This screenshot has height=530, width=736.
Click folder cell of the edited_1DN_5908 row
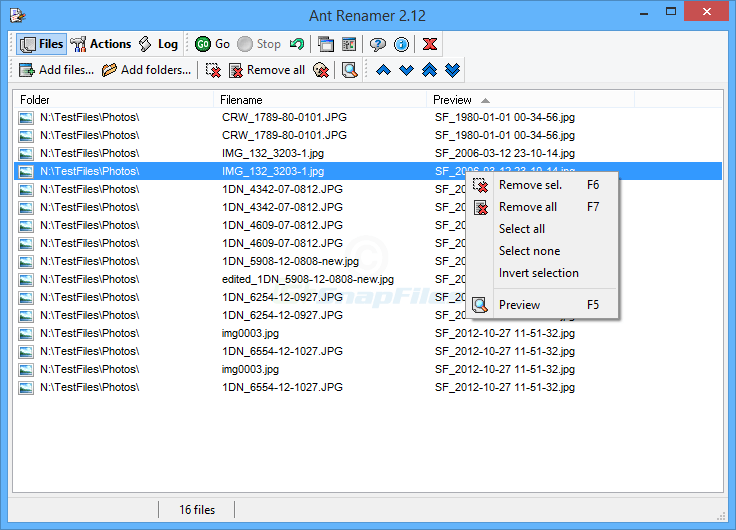pos(90,279)
